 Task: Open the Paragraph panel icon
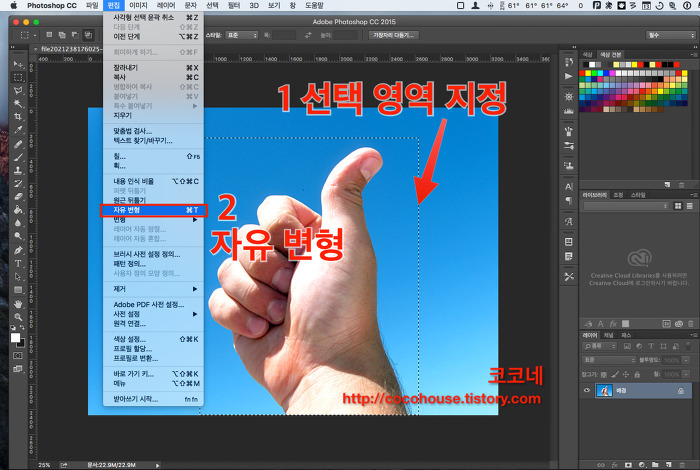(569, 200)
